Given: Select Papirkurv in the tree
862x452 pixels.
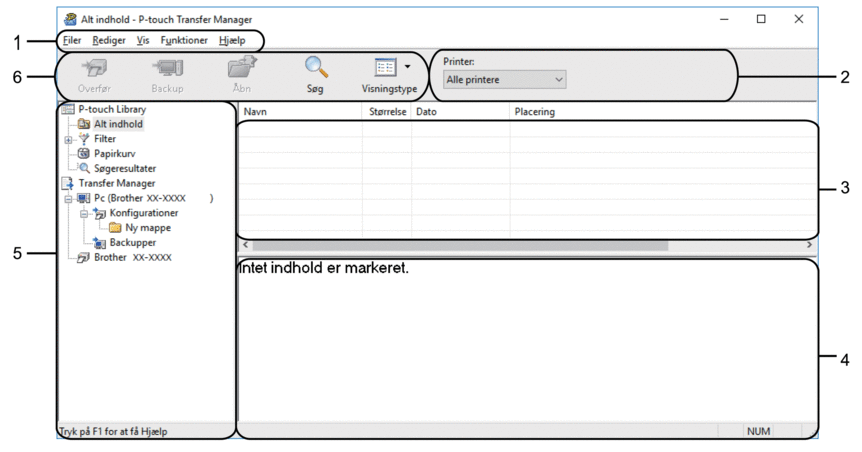Looking at the screenshot, I should [114, 153].
